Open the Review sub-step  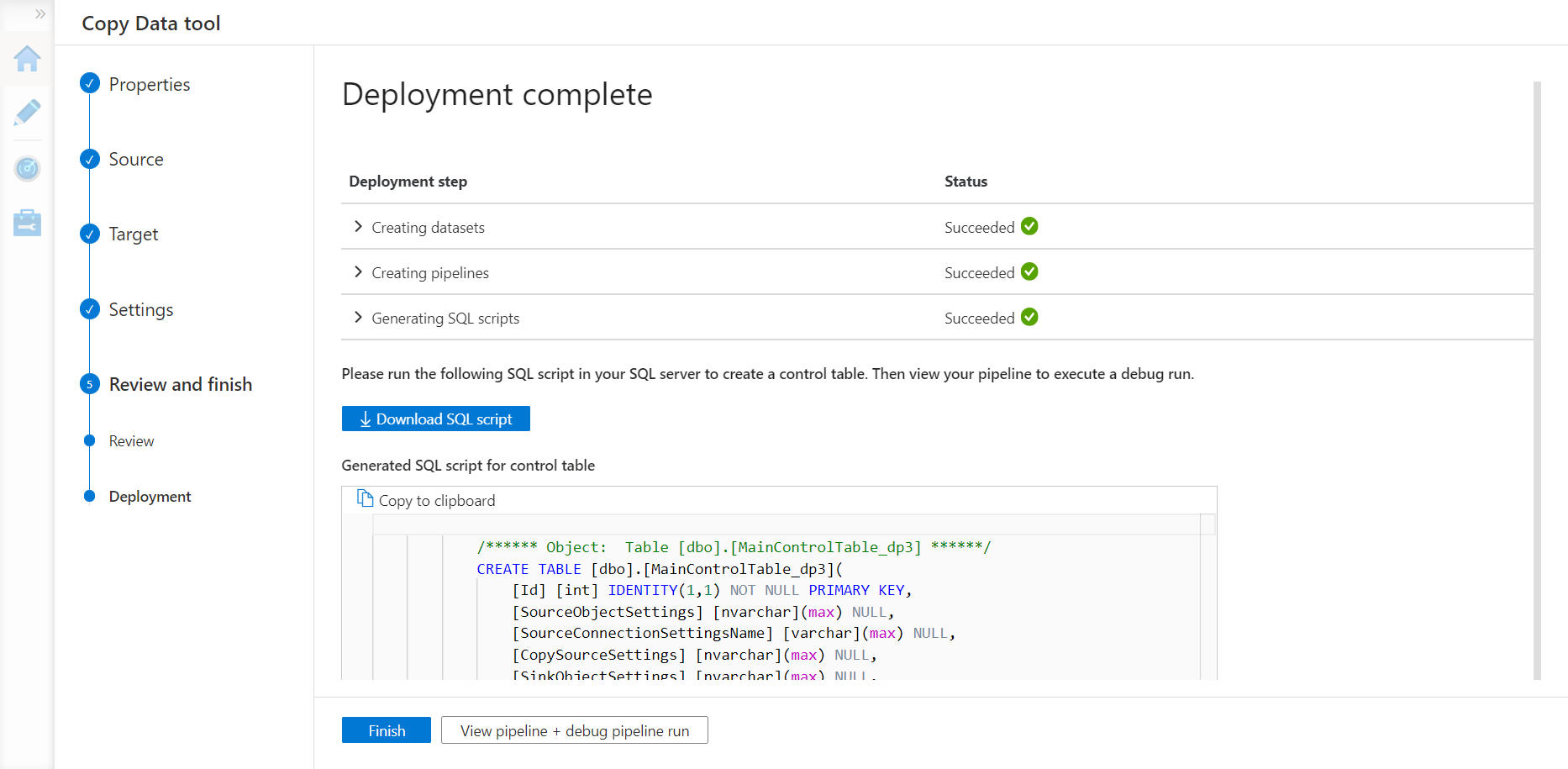pos(131,441)
